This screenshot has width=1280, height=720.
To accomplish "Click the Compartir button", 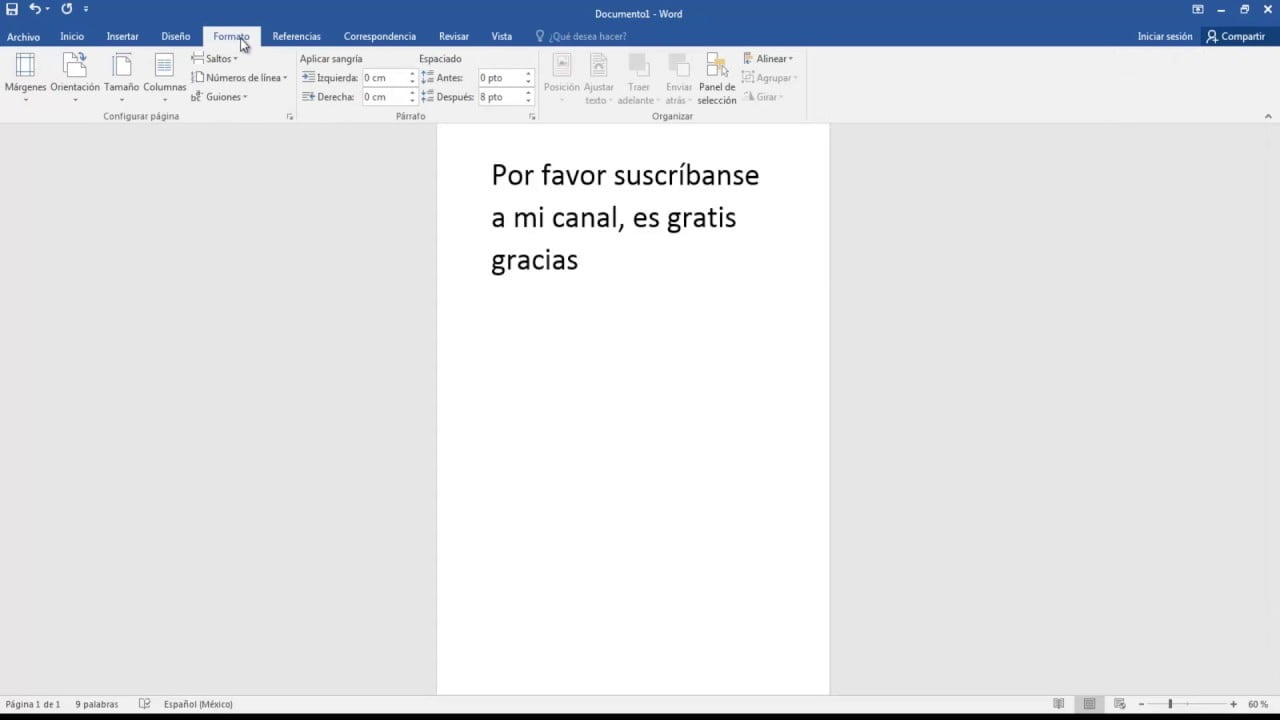I will pos(1238,36).
